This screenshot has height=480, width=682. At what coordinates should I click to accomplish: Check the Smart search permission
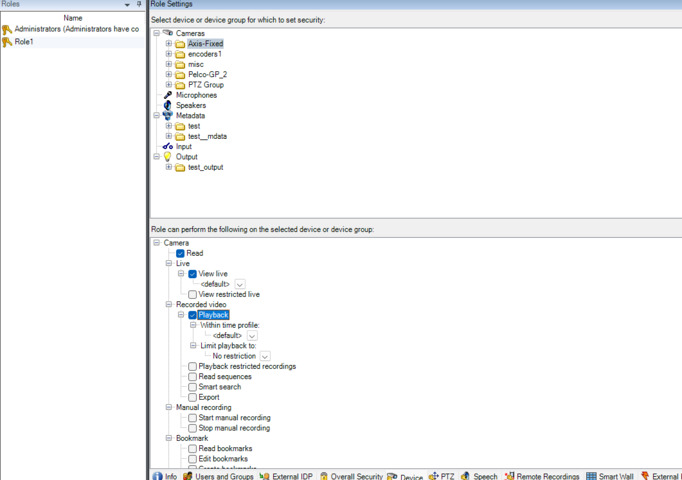click(193, 387)
